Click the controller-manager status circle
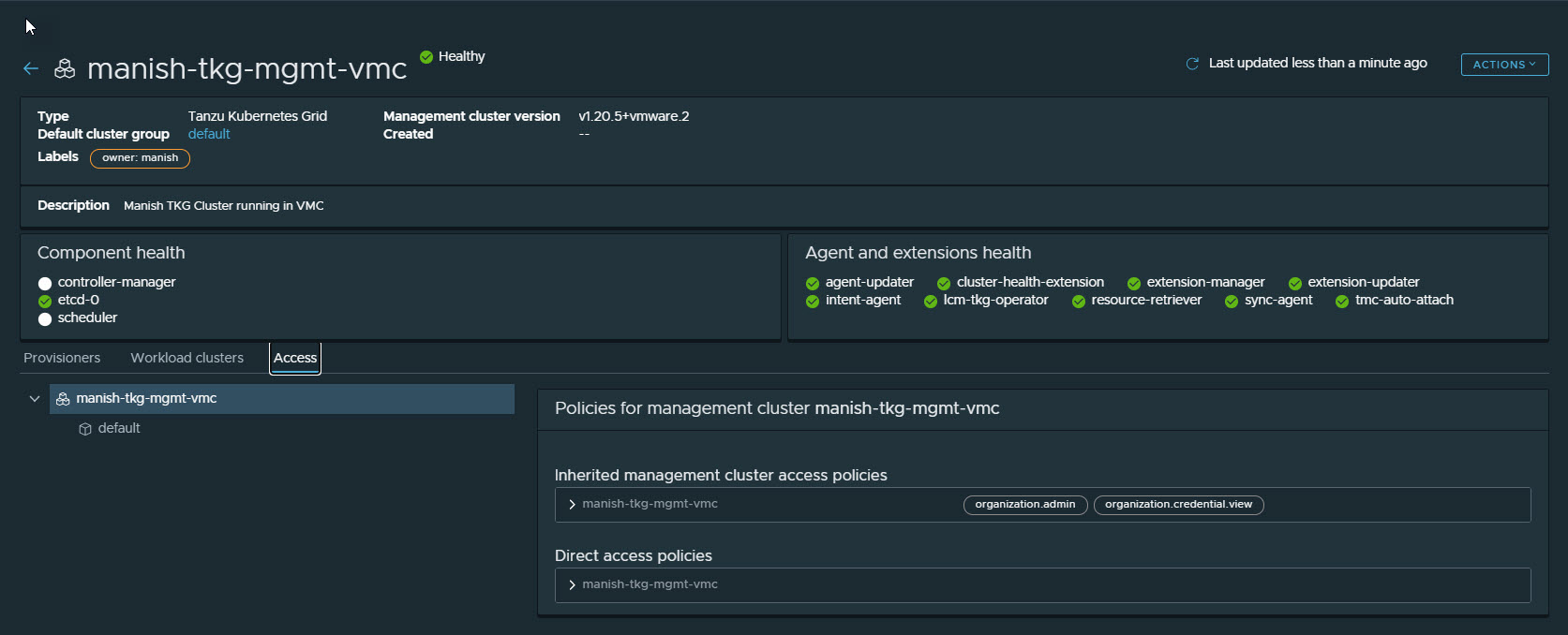Screen dimensions: 1568x635 (45, 284)
